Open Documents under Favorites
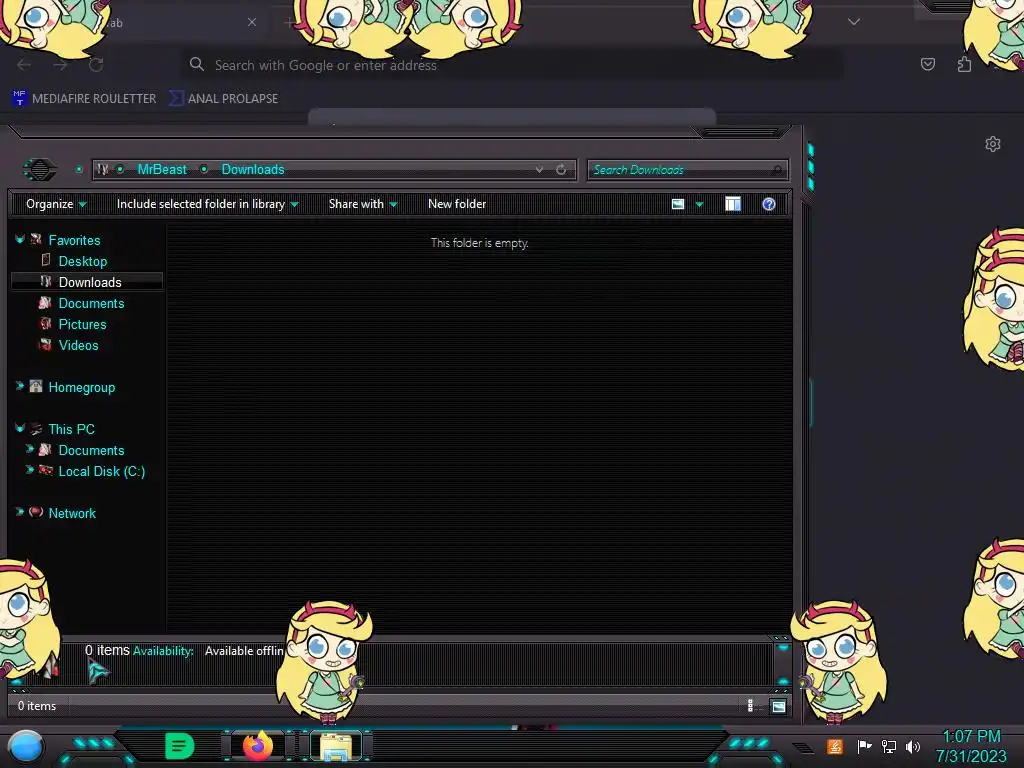Viewport: 1024px width, 768px height. click(91, 303)
